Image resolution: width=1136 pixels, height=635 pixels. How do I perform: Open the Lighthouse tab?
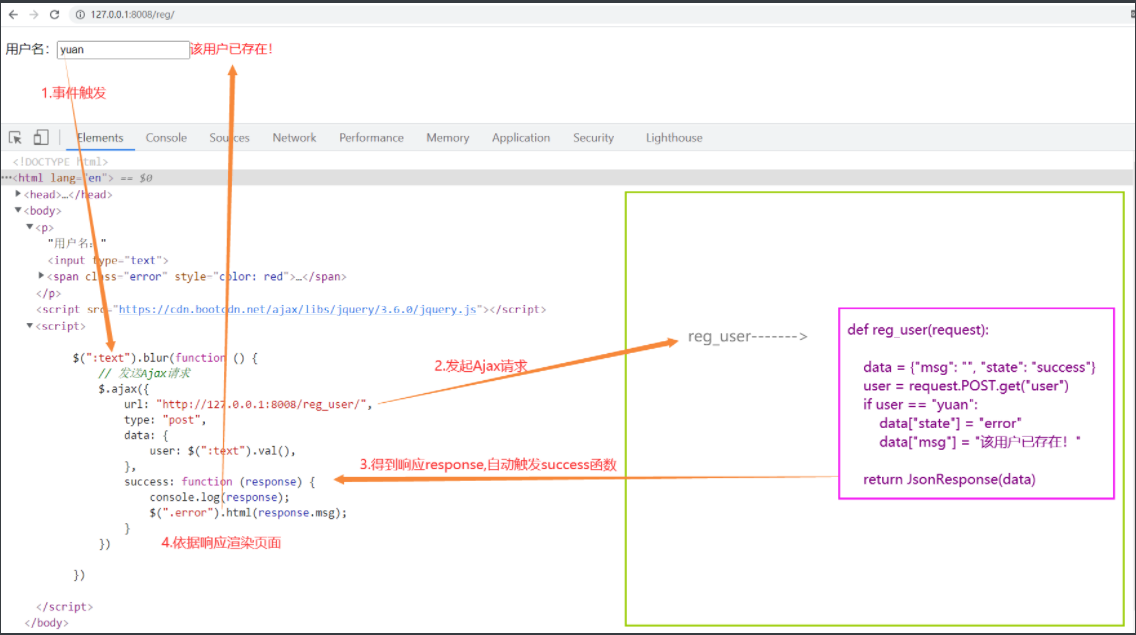pyautogui.click(x=674, y=138)
